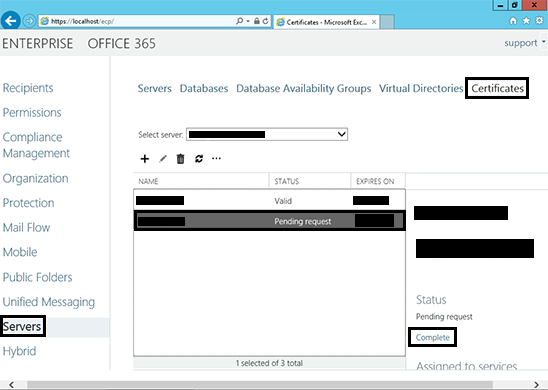Viewport: 548px width, 390px height.
Task: Expand the Select server dropdown
Action: tap(267, 135)
